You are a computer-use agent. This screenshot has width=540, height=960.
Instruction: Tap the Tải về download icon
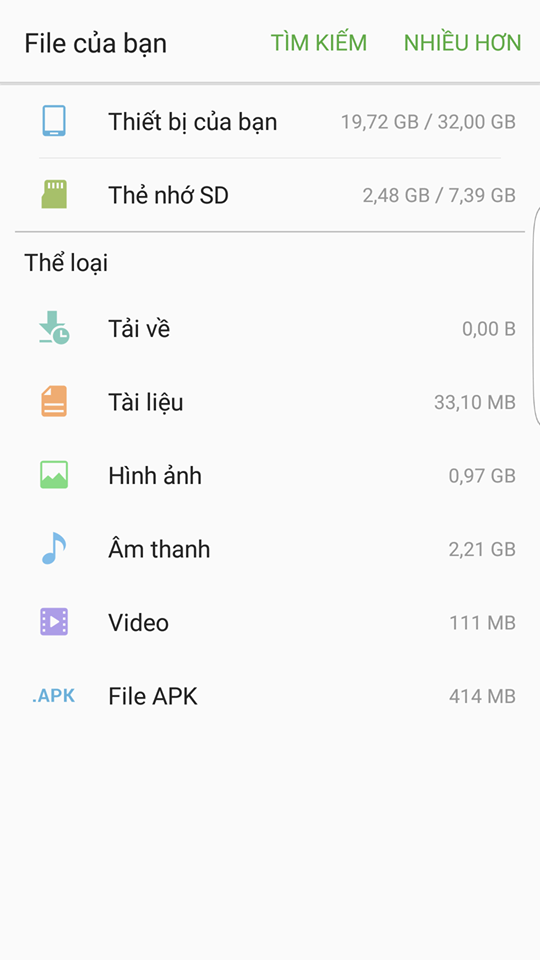[54, 328]
